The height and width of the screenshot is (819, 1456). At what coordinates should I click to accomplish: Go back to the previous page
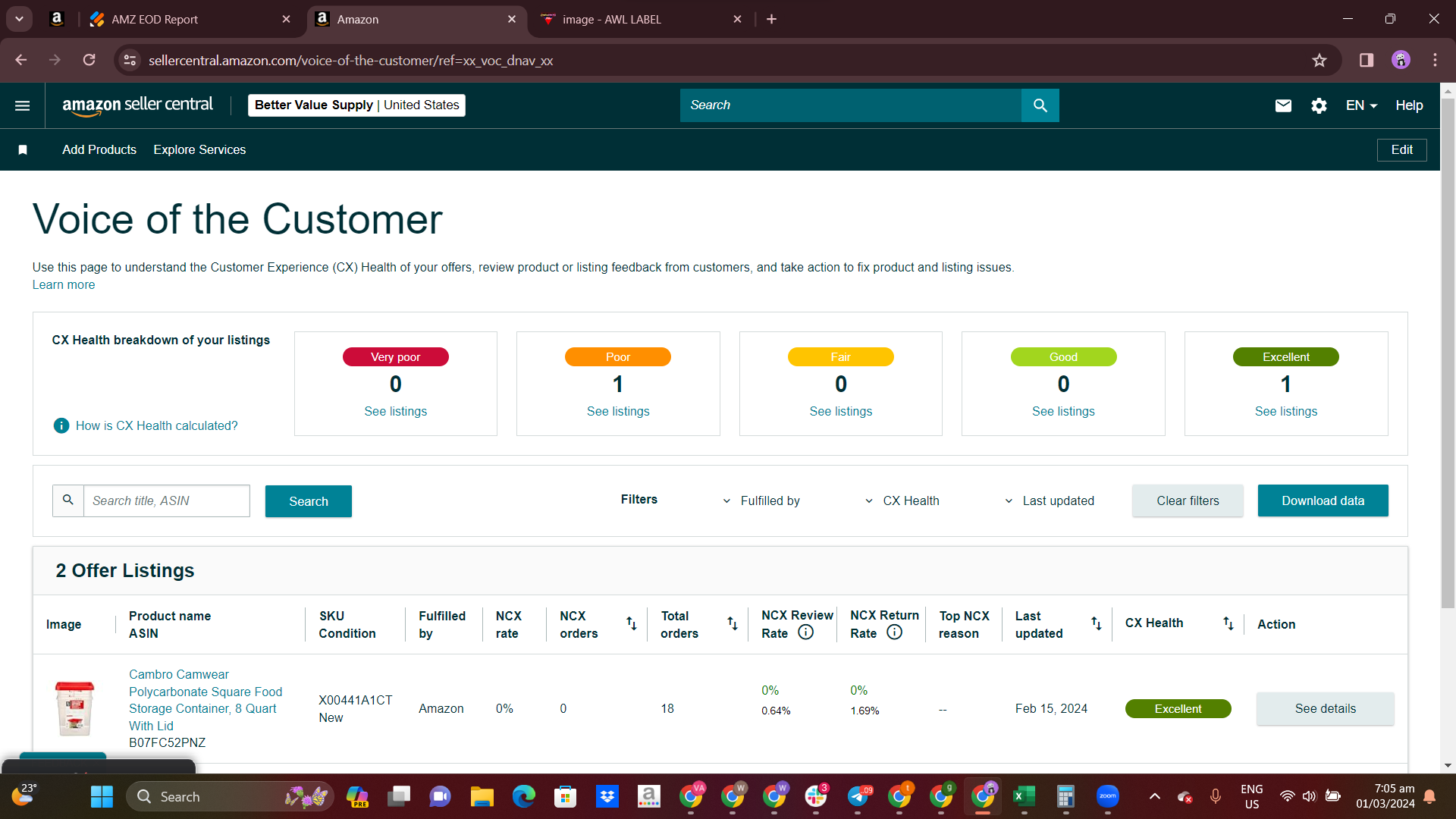pyautogui.click(x=21, y=60)
